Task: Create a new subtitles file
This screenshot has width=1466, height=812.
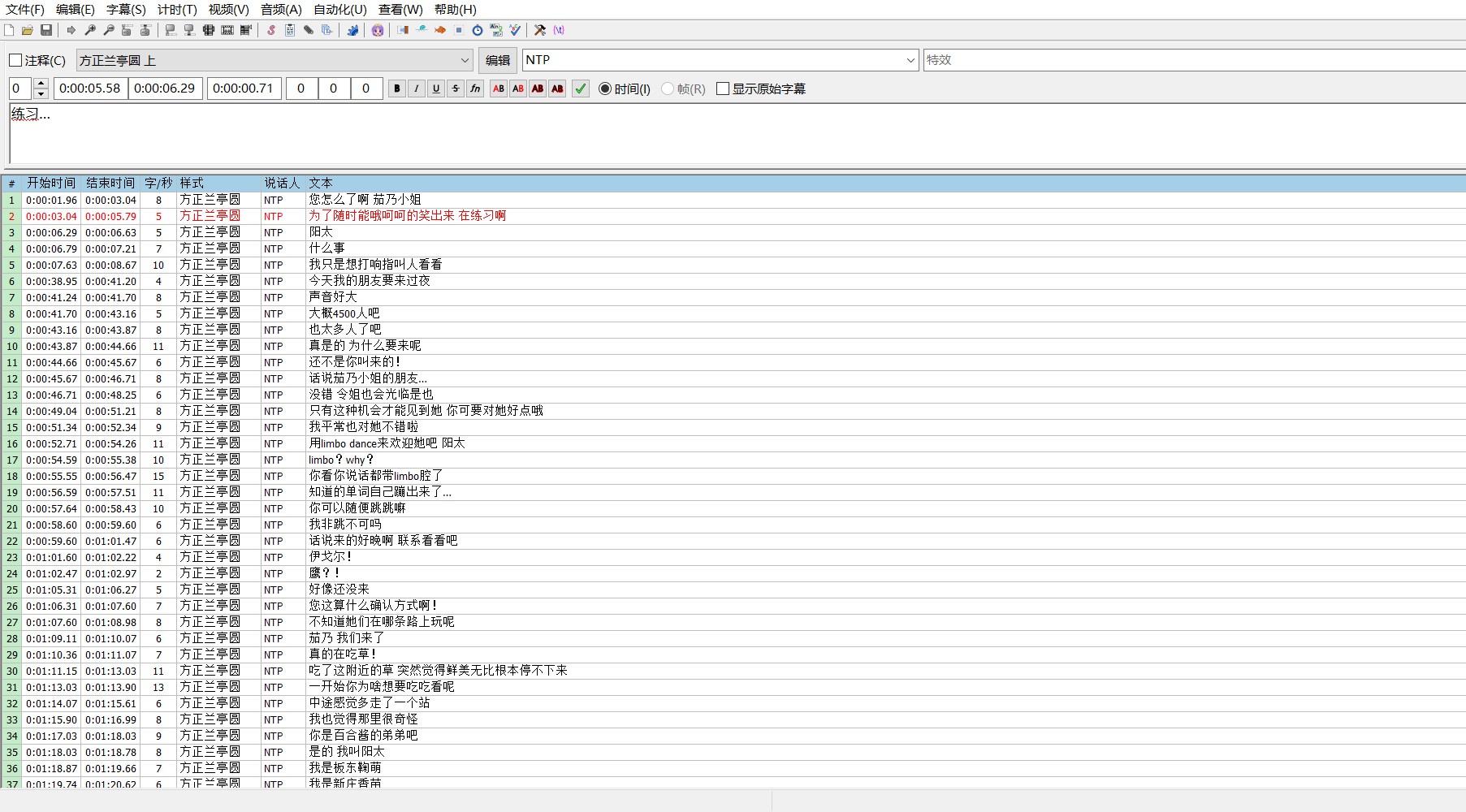Action: click(x=9, y=30)
